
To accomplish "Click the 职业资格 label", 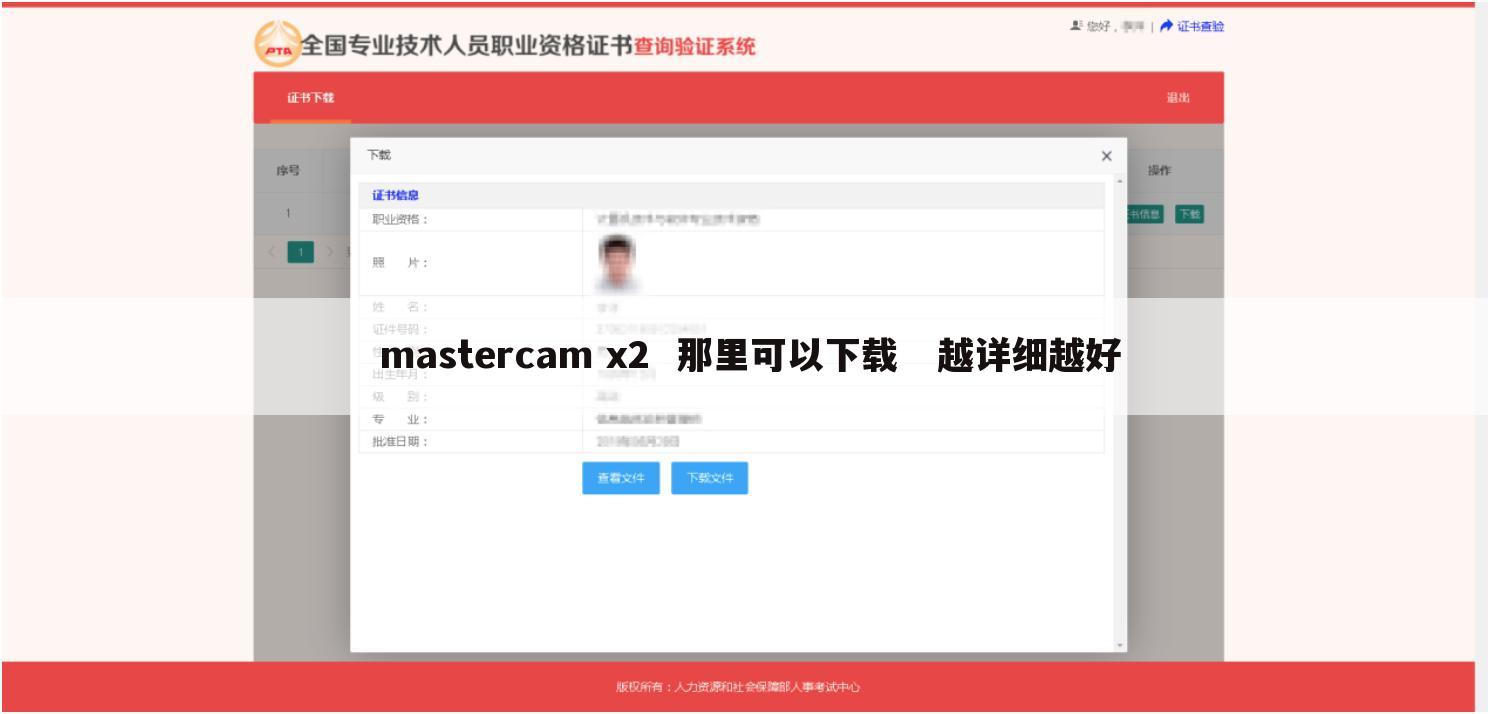I will point(400,220).
